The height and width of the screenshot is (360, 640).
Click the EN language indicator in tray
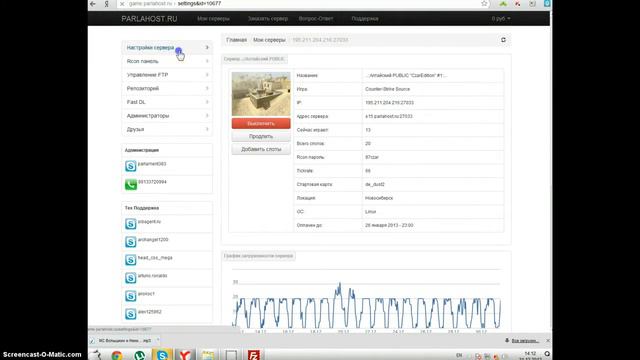click(x=459, y=355)
